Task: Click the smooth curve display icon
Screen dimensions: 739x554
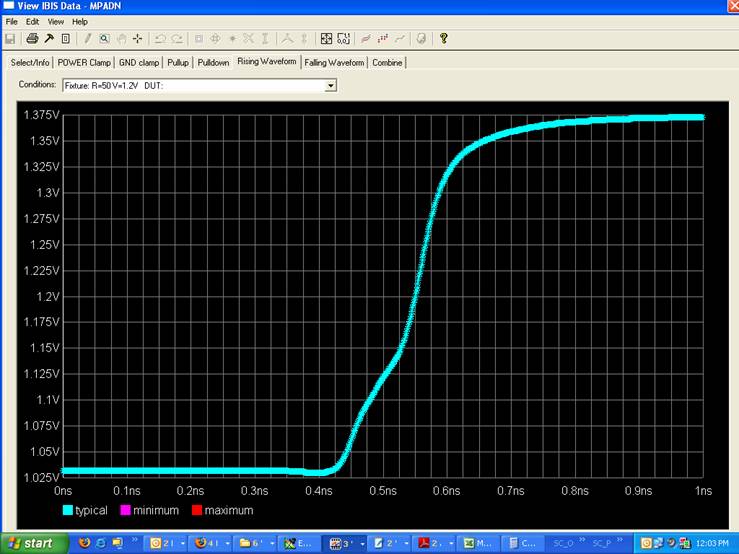Action: pos(366,39)
